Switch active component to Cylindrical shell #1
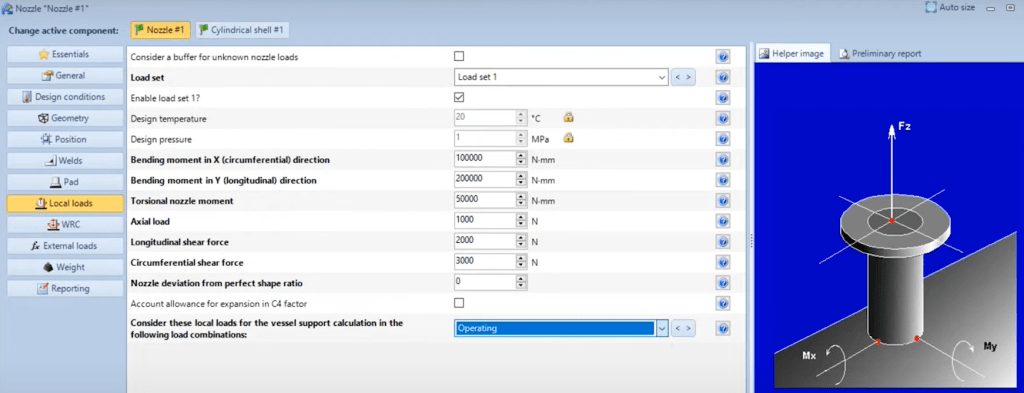The height and width of the screenshot is (393, 1024). [x=242, y=30]
